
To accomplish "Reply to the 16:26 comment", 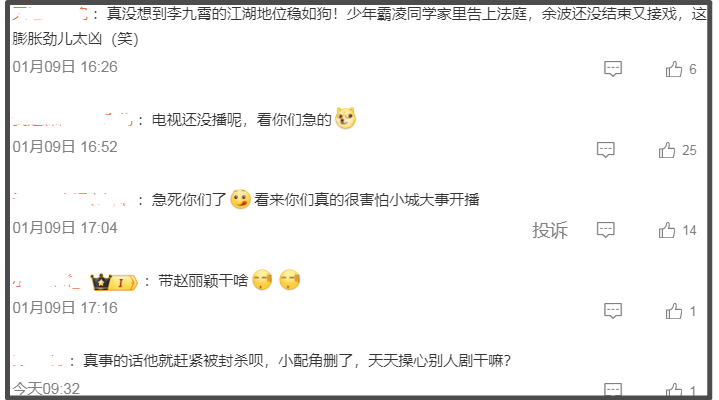I will click(x=613, y=69).
